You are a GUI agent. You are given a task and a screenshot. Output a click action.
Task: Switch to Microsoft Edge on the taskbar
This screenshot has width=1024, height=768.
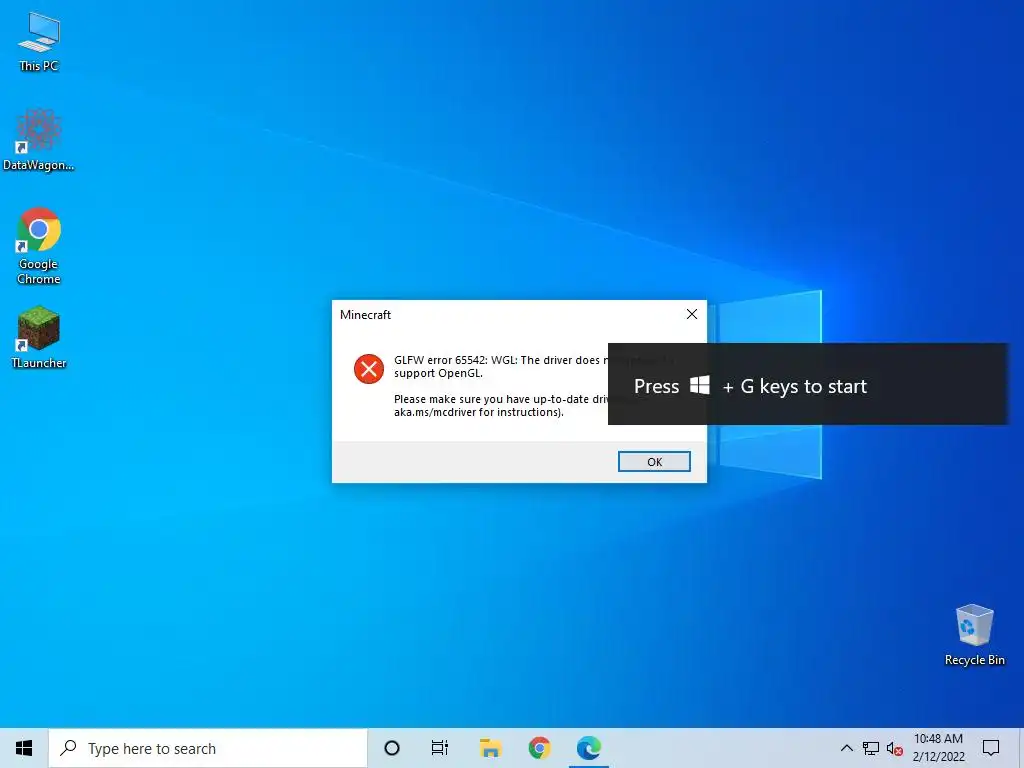(x=588, y=748)
